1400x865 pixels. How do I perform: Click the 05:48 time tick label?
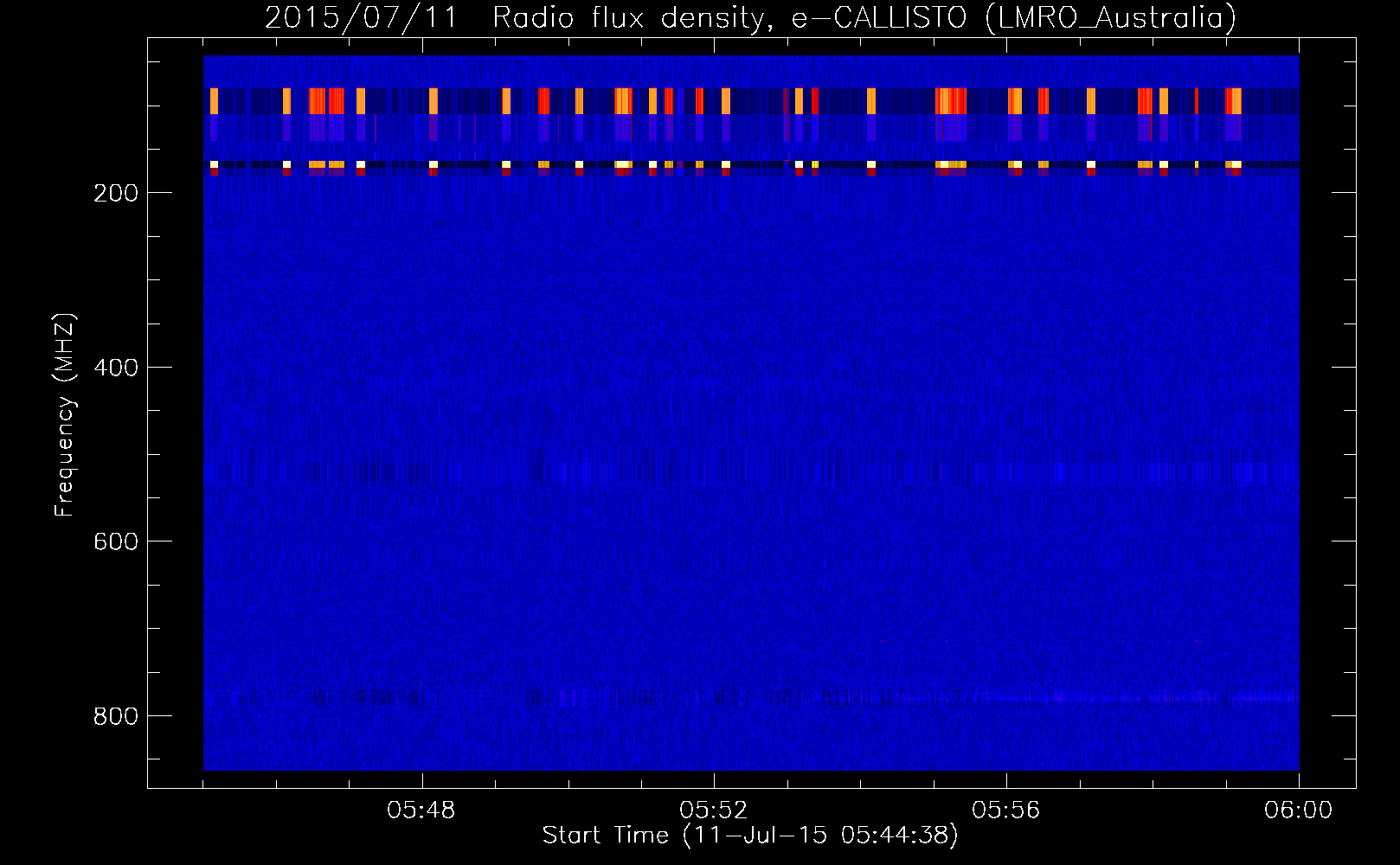click(422, 811)
